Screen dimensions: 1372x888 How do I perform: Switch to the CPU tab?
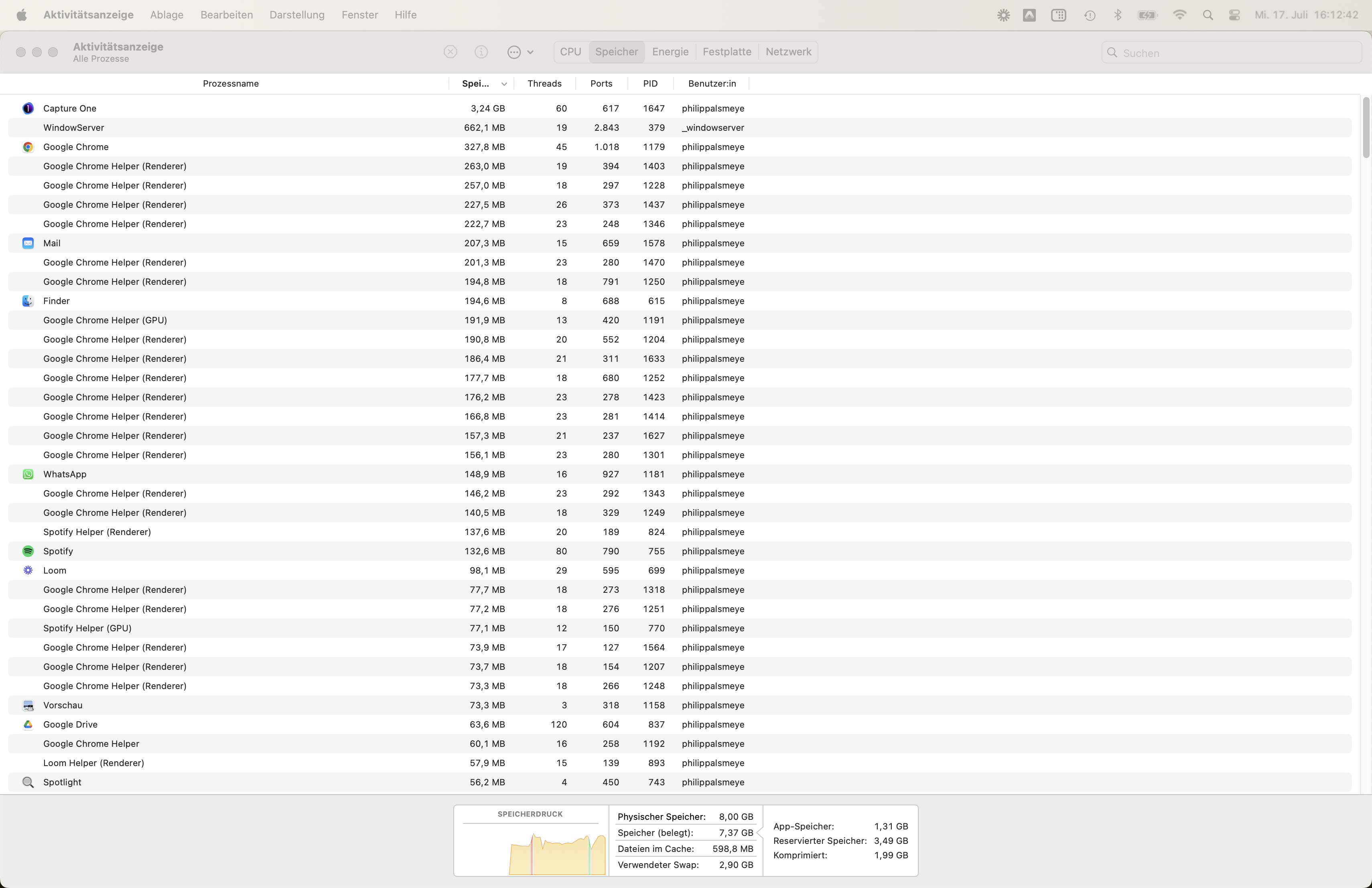click(570, 52)
